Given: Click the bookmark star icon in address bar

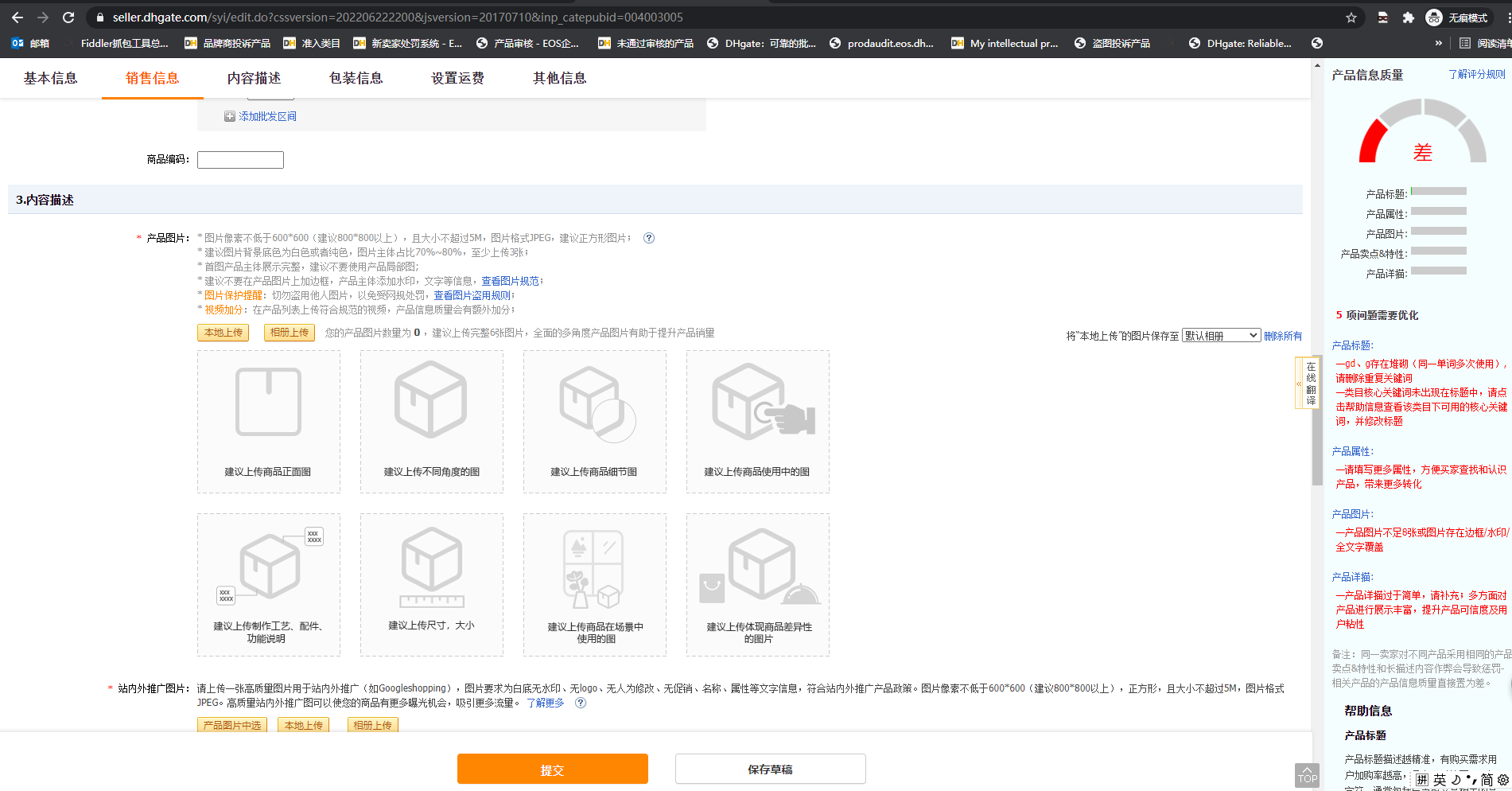Looking at the screenshot, I should point(1351,18).
